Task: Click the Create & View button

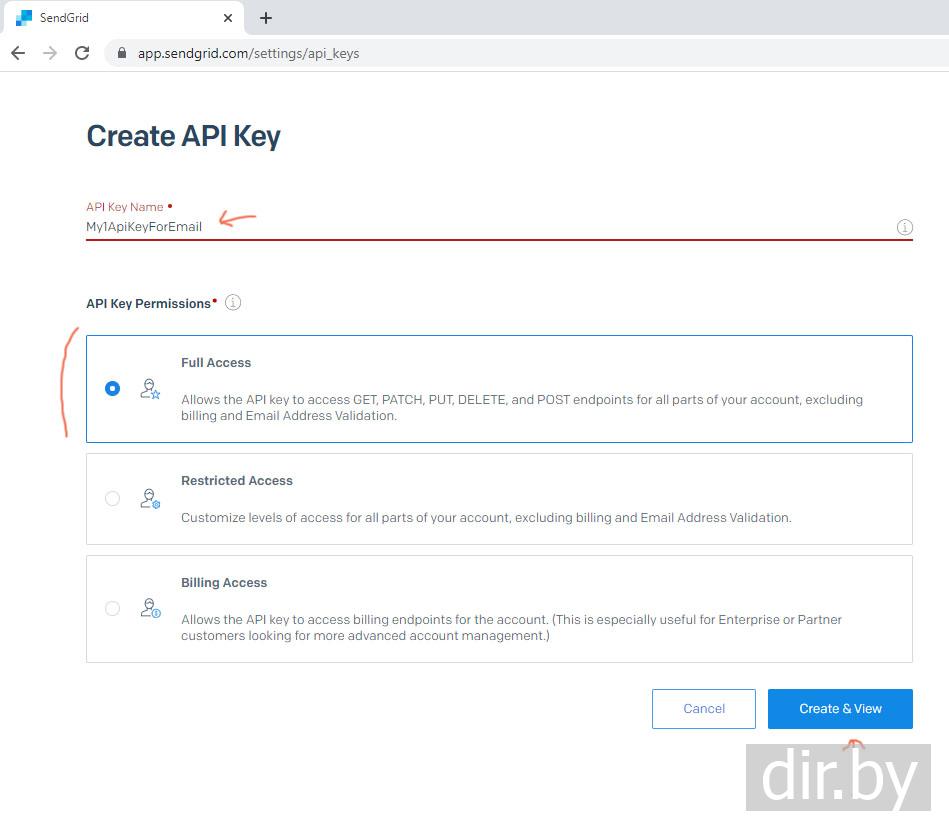Action: point(840,708)
